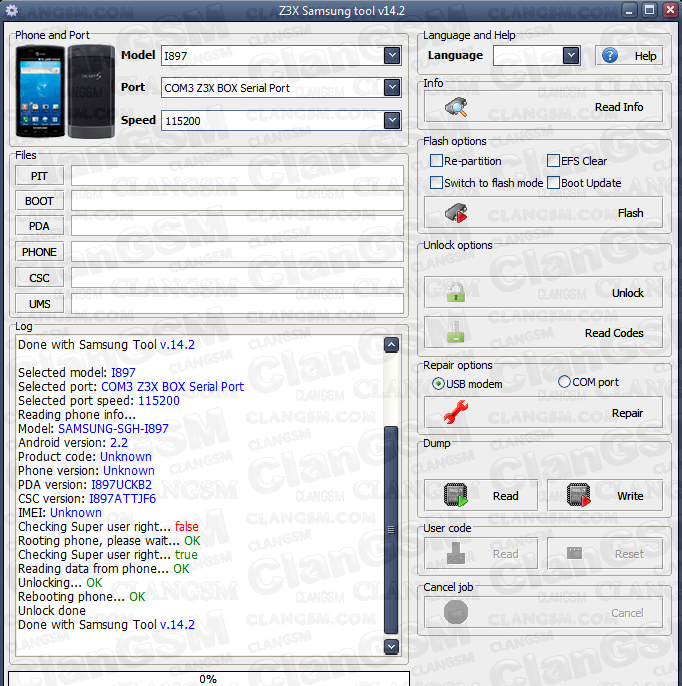Click the Read Codes button label
Image resolution: width=682 pixels, height=686 pixels.
[x=614, y=333]
